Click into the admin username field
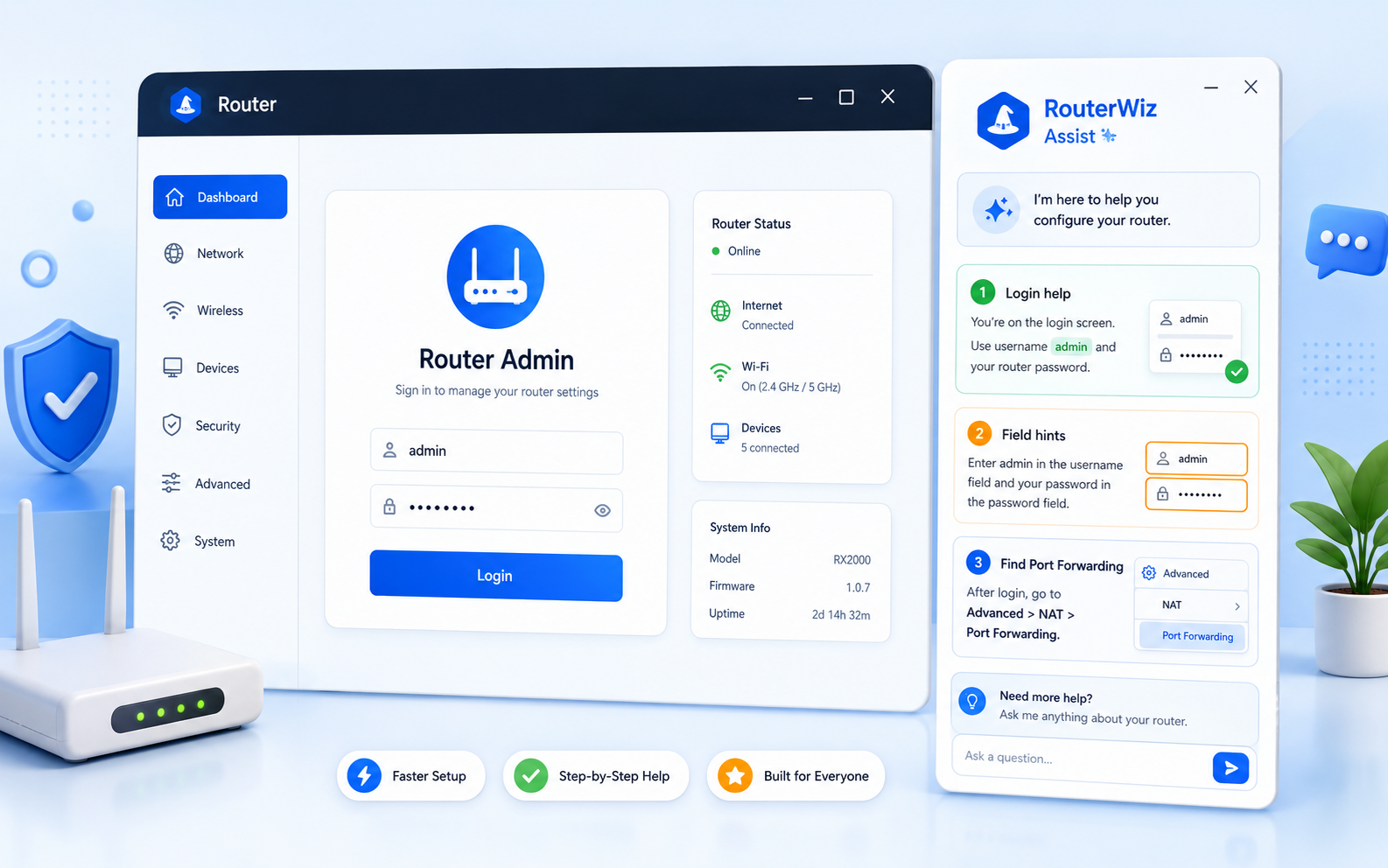Screen dimensions: 1388x868 coord(496,451)
